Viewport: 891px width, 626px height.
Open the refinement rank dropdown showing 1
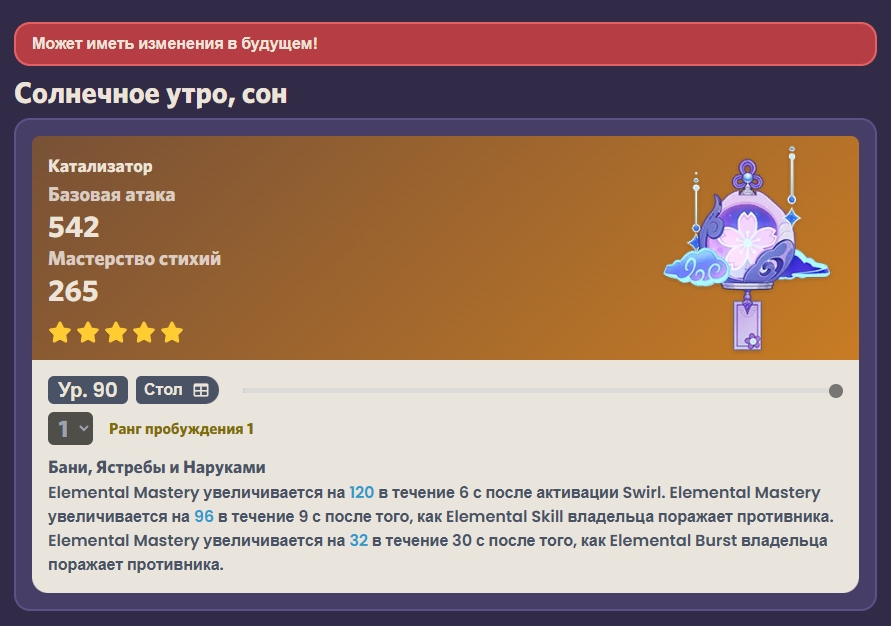[x=70, y=428]
